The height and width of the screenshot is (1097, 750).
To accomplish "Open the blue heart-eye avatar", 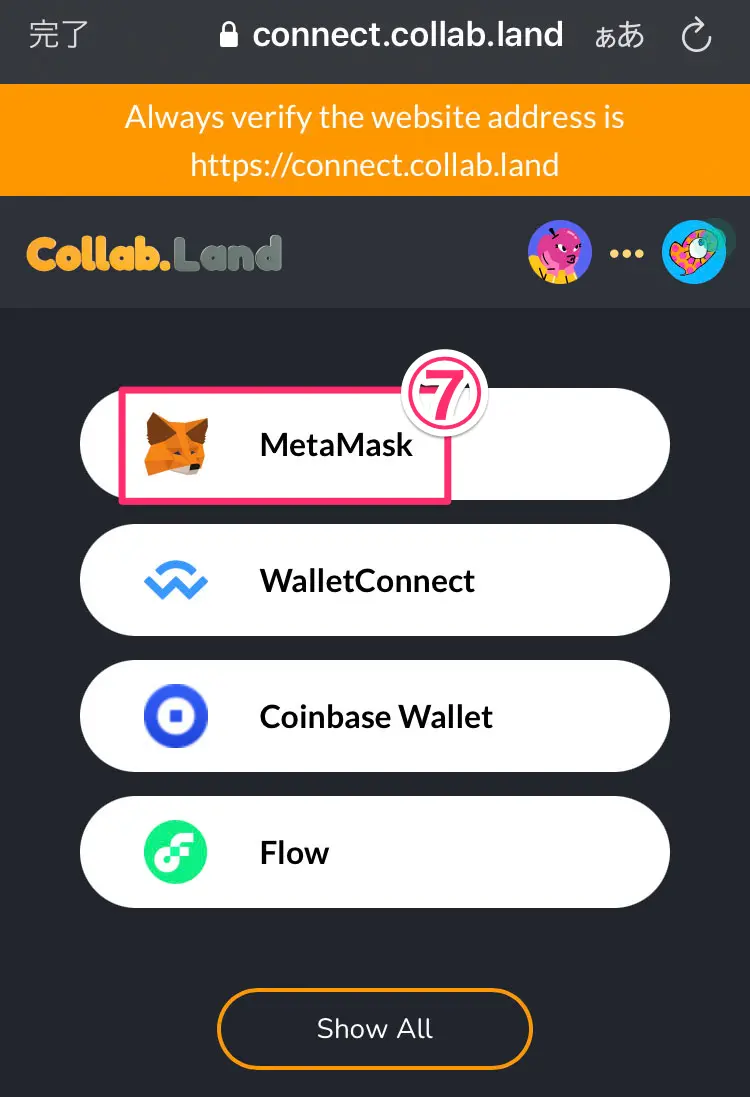I will 694,252.
